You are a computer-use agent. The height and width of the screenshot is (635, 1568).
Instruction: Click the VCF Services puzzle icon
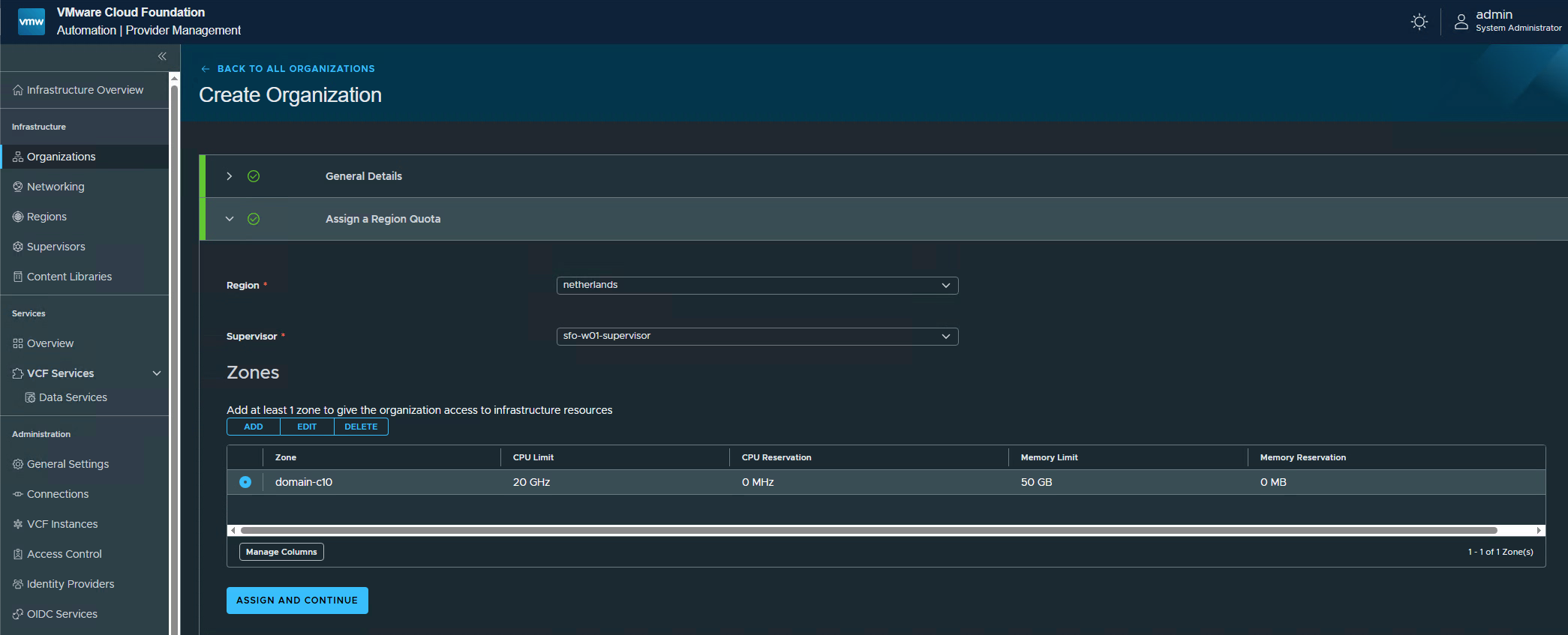pyautogui.click(x=18, y=373)
